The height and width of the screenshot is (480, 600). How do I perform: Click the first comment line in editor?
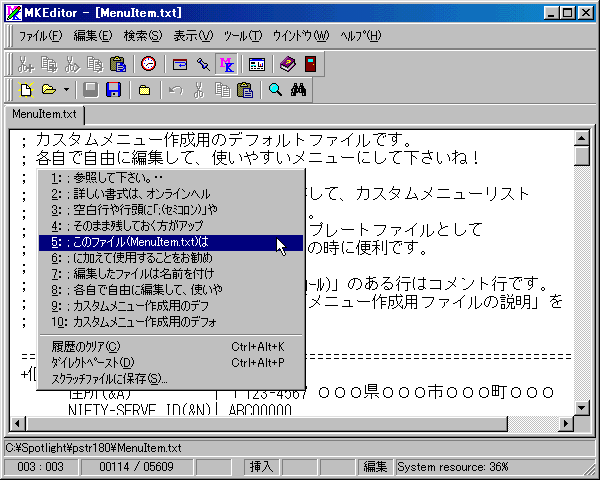pos(217,140)
